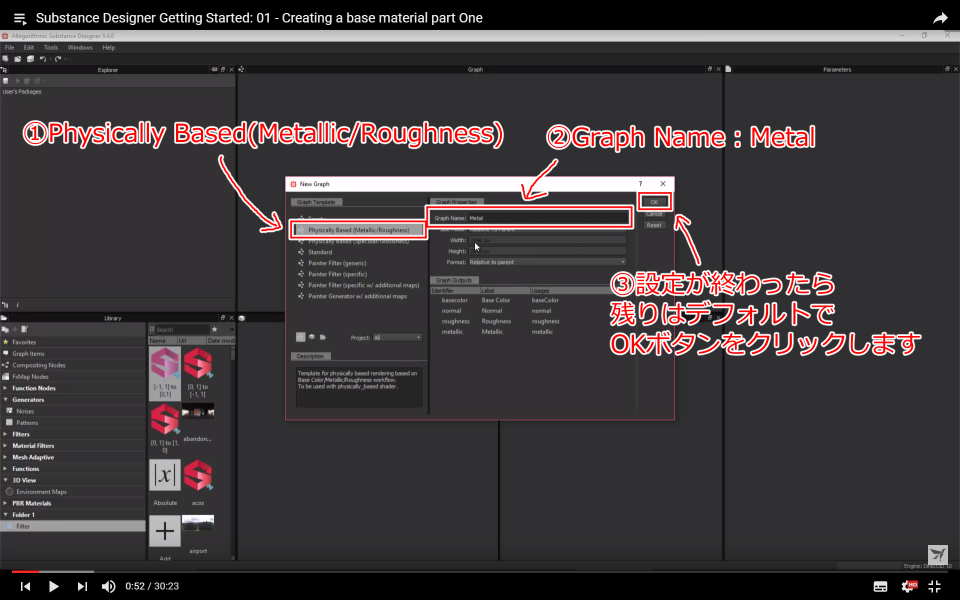The image size is (960, 600).
Task: Select Painter Filter (specific w/ additional maps)
Action: (363, 285)
